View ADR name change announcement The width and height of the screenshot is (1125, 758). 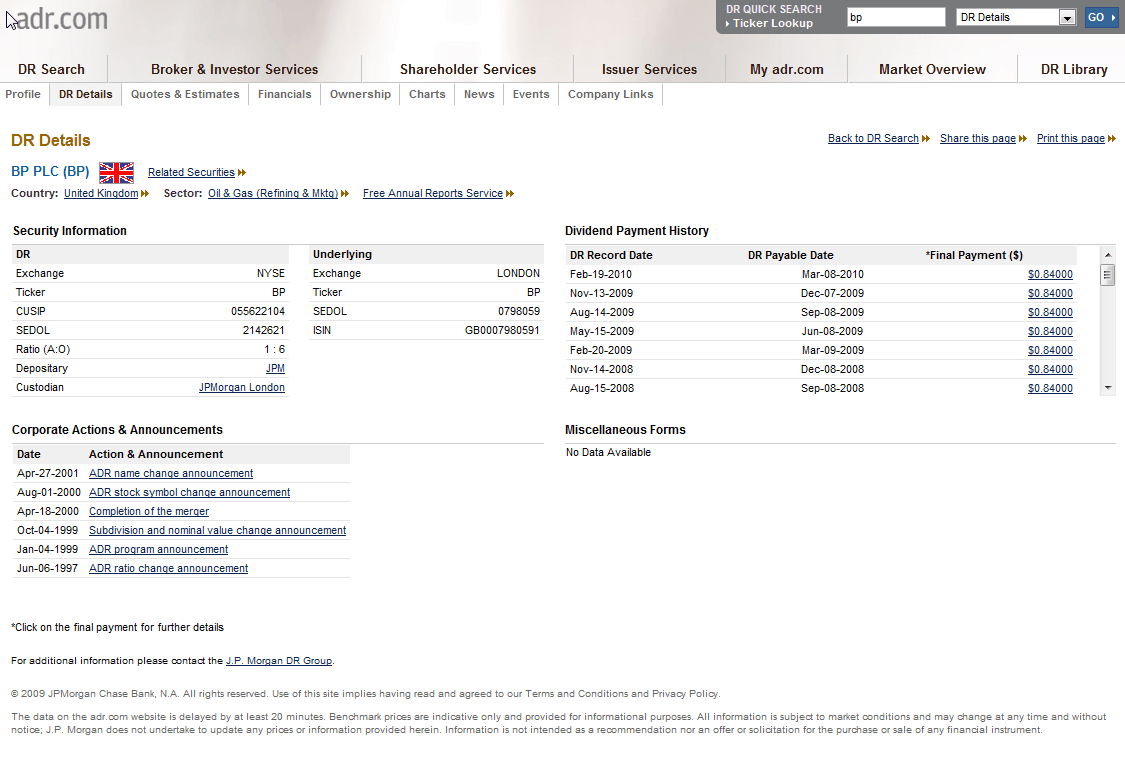[171, 474]
